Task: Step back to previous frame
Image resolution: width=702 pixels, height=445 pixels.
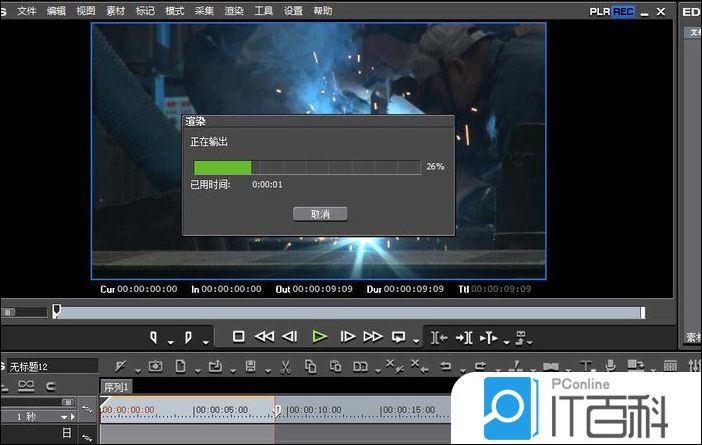Action: [290, 337]
